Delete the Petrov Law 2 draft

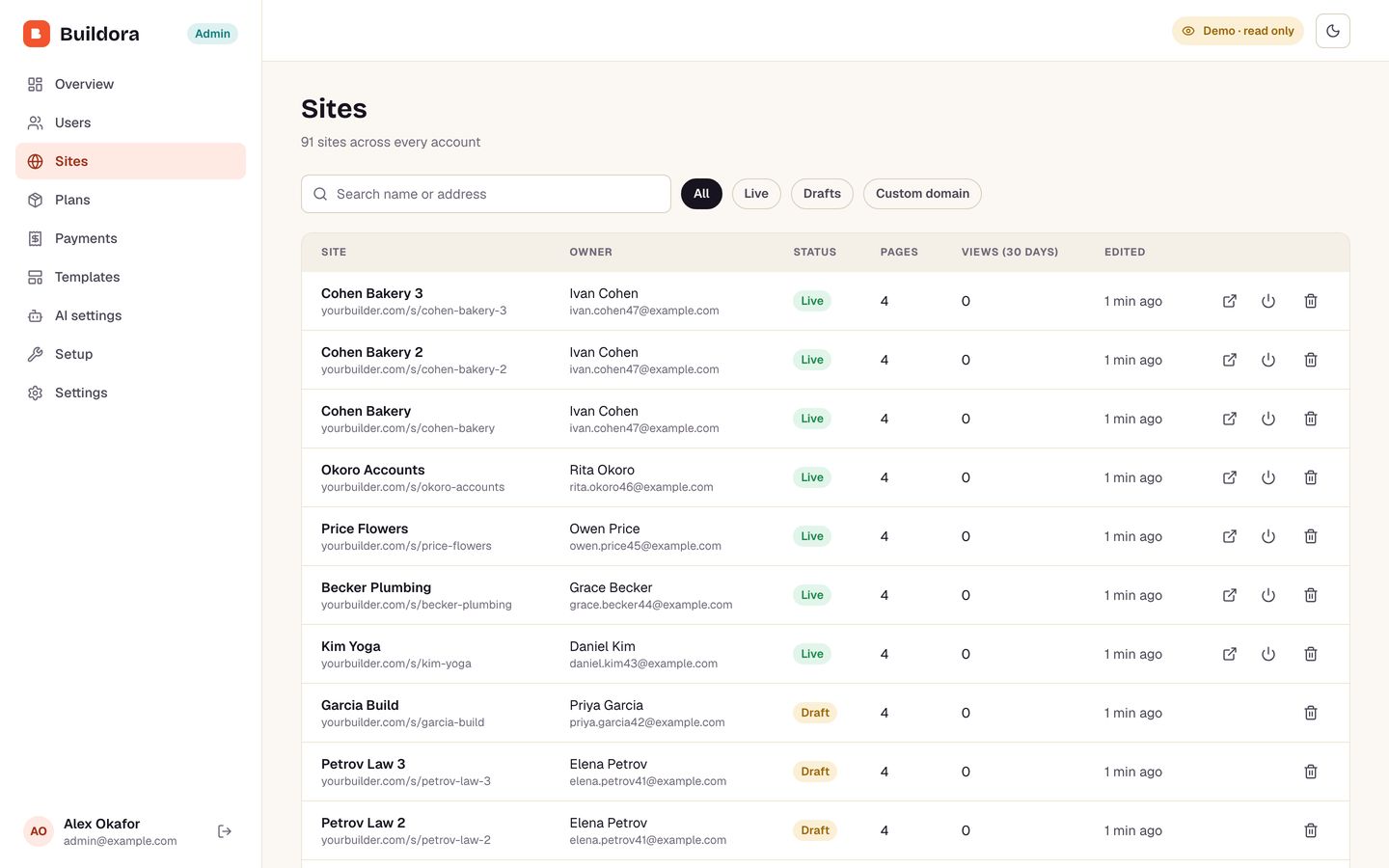[x=1311, y=830]
